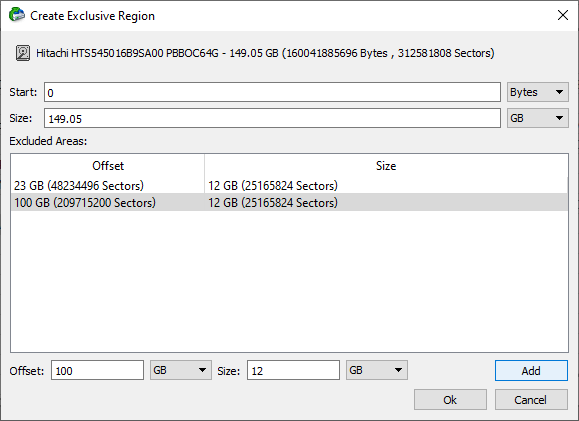
Task: Open the Start unit Bytes dropdown
Action: (x=538, y=92)
